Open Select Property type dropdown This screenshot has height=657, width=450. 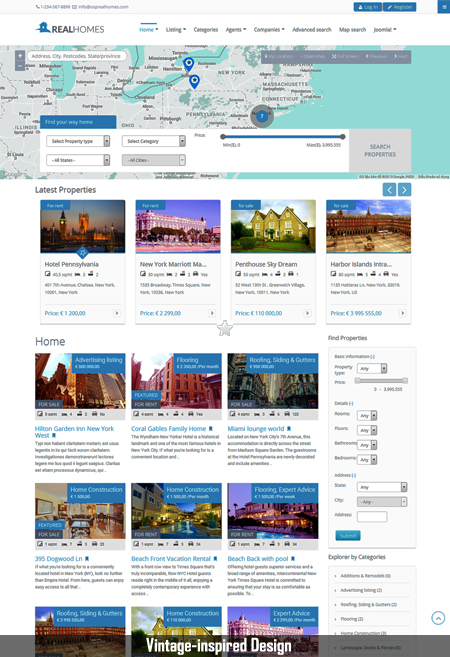point(78,141)
